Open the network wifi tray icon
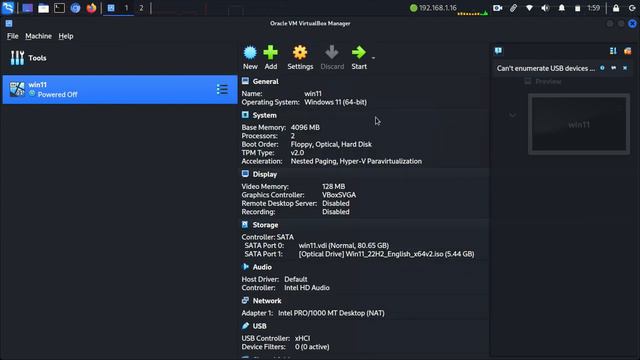 [529, 8]
